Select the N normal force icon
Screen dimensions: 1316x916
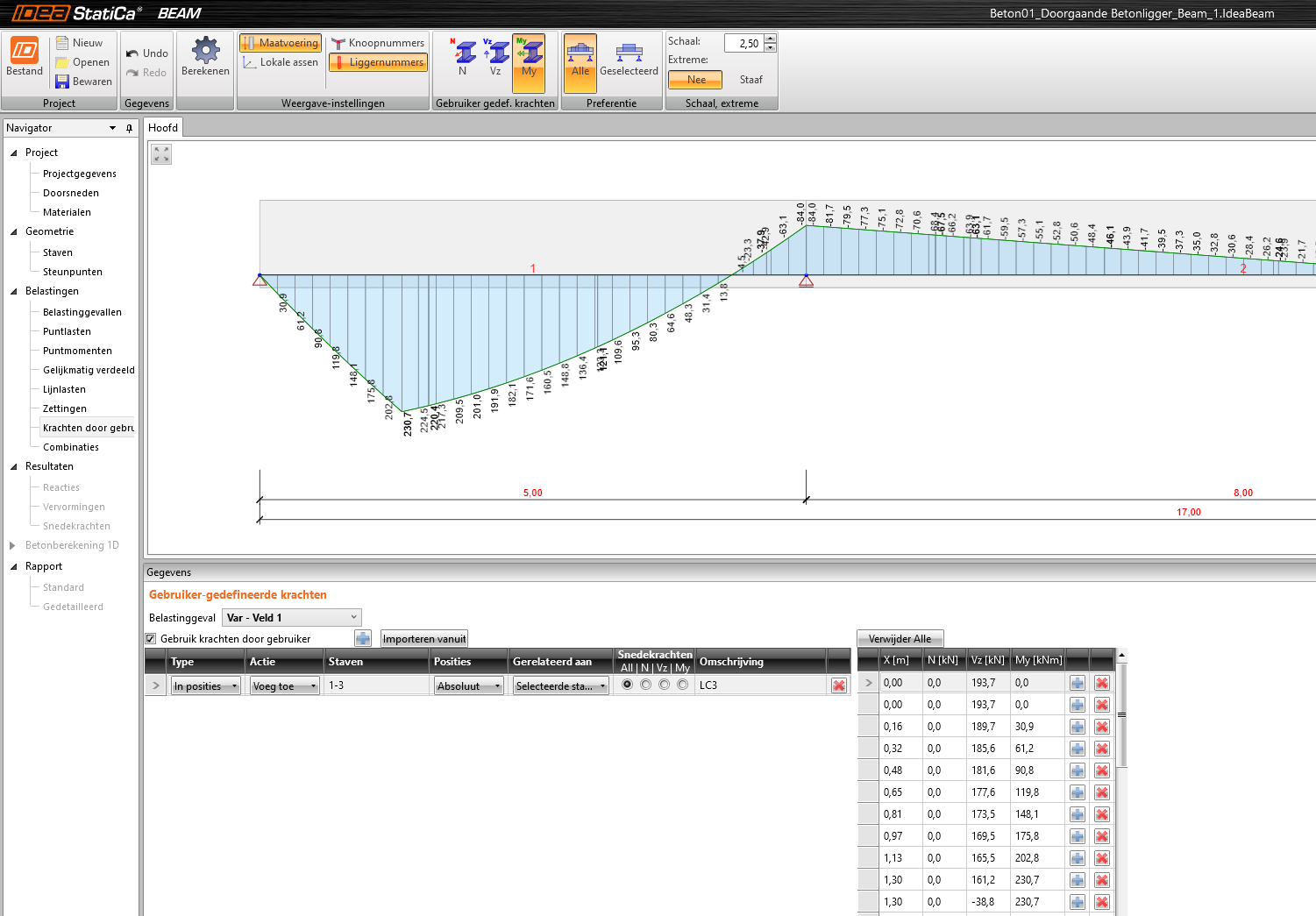click(x=464, y=53)
